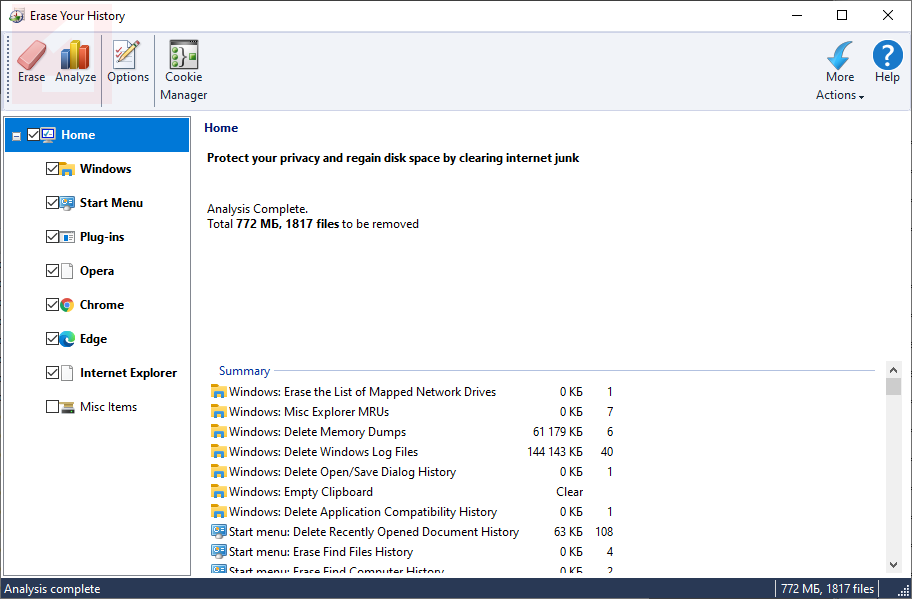912x599 pixels.
Task: Select Internet Explorer tree item
Action: point(128,373)
